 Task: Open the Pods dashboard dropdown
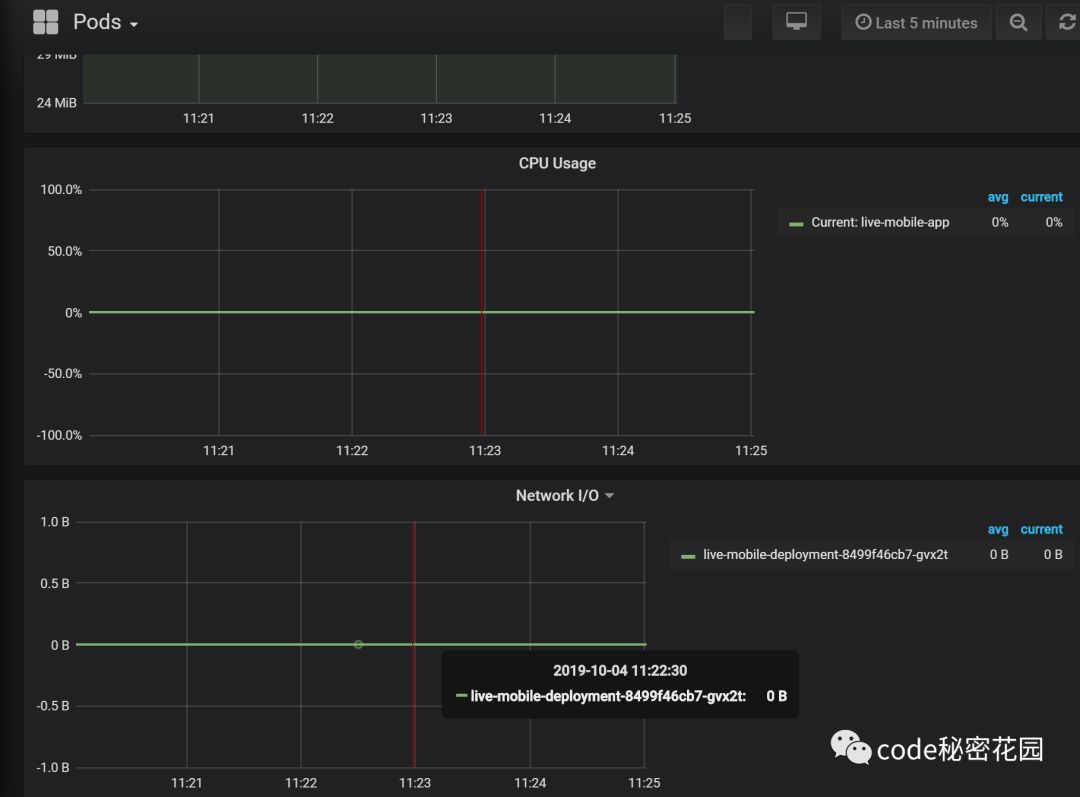pos(105,22)
